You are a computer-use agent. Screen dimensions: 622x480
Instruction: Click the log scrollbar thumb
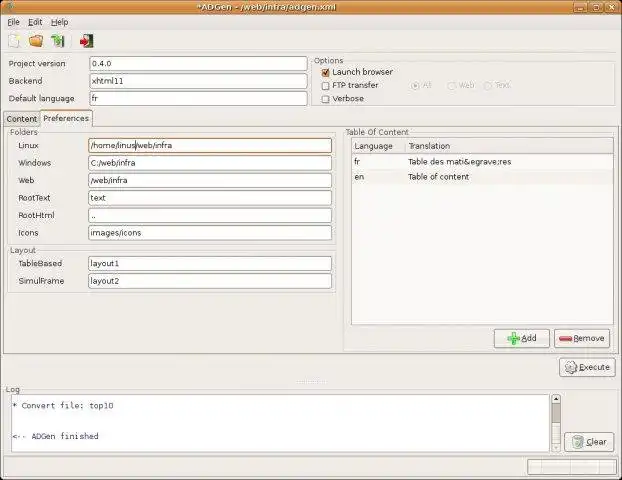[556, 413]
